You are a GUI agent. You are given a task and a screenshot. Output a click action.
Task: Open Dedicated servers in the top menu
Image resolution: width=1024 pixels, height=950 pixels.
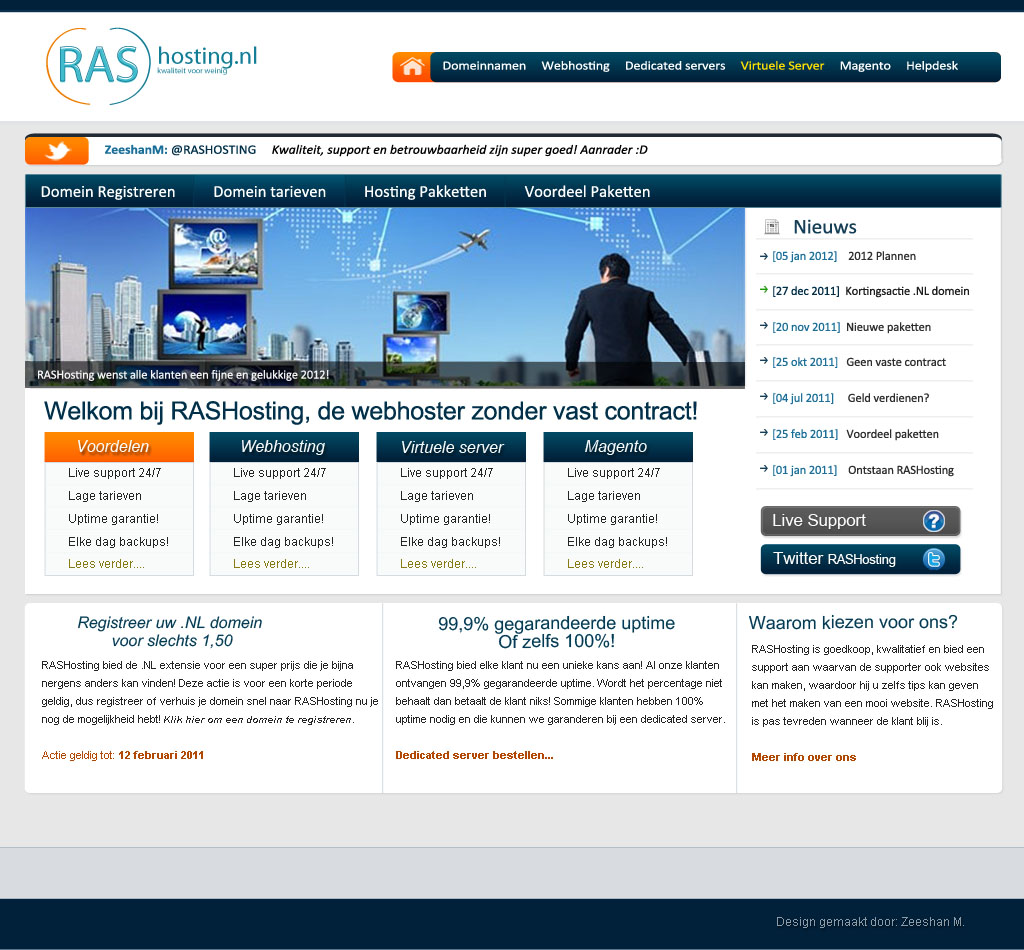(675, 66)
